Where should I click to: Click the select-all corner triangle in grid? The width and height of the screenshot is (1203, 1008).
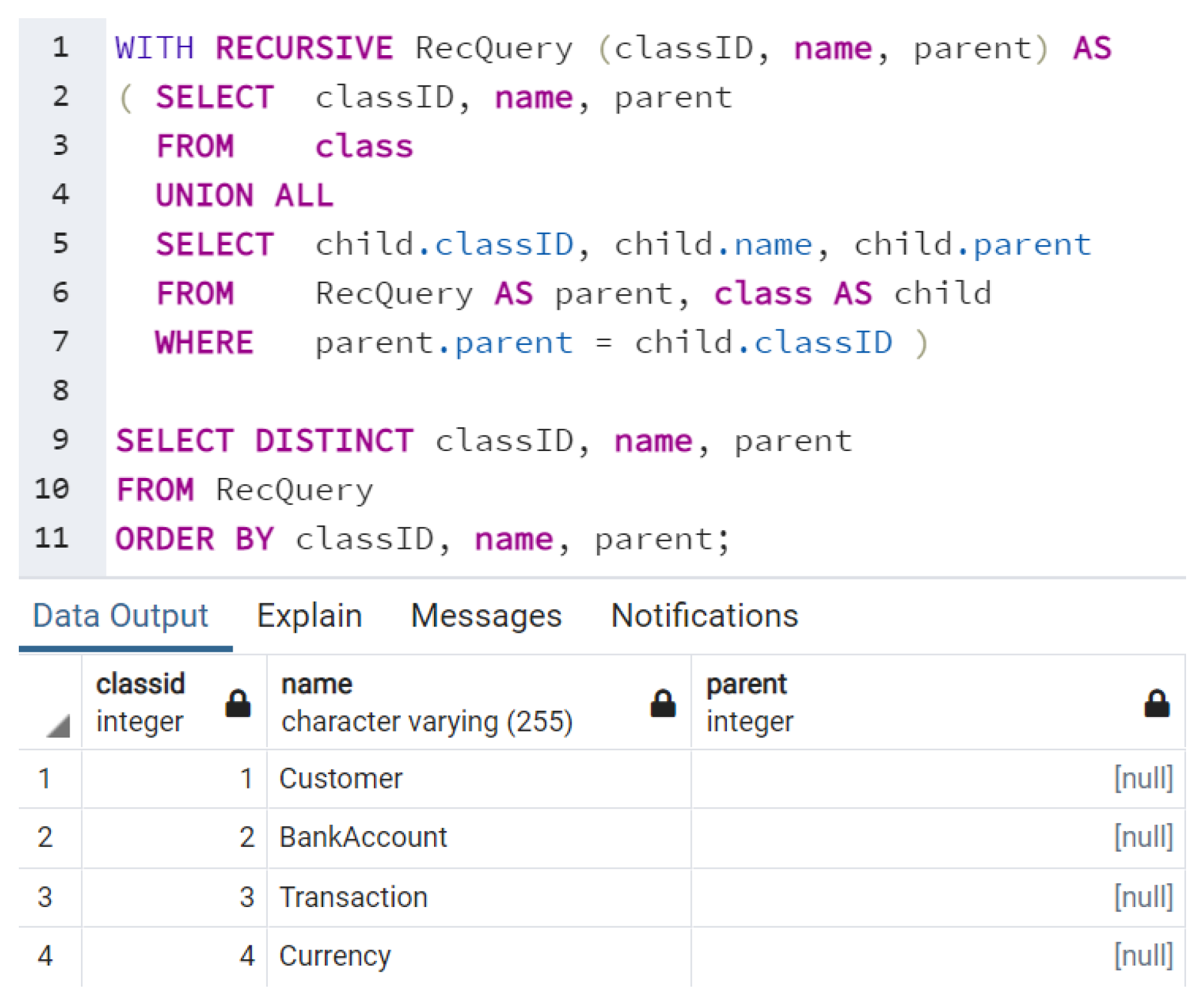(58, 726)
